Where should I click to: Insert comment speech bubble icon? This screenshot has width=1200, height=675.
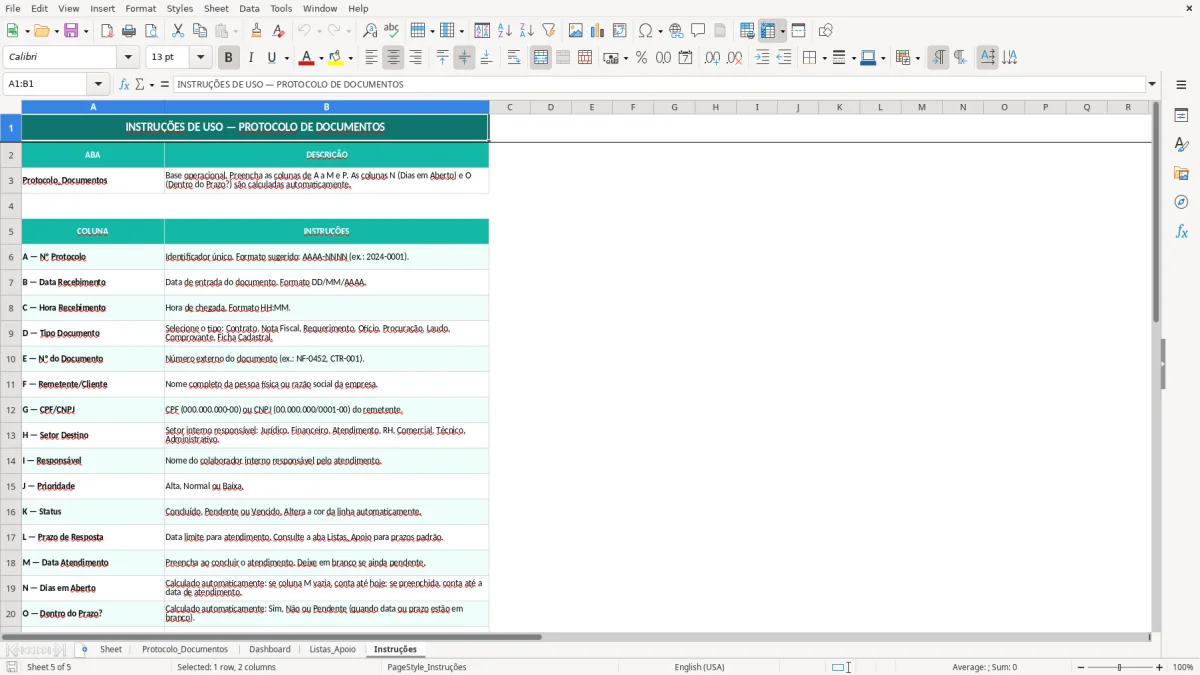(698, 31)
